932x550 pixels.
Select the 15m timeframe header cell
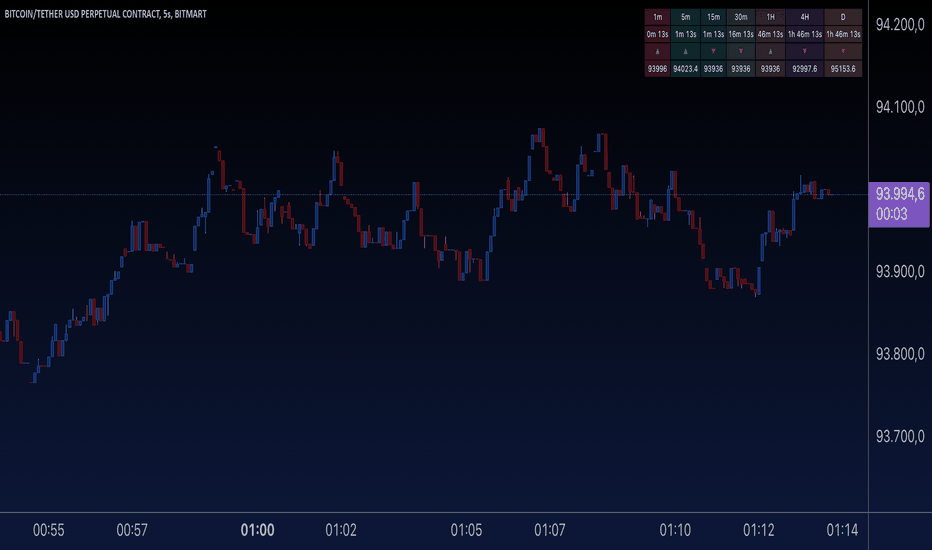click(713, 17)
